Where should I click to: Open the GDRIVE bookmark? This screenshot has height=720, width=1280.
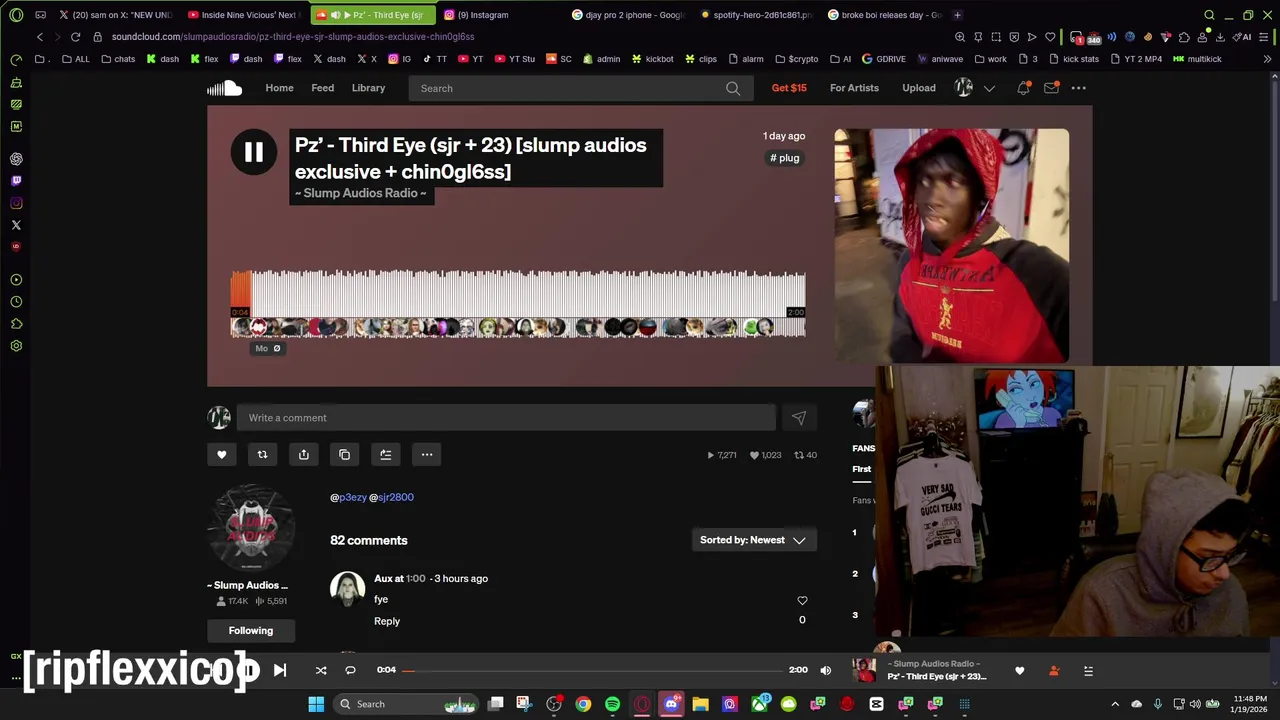(x=884, y=59)
